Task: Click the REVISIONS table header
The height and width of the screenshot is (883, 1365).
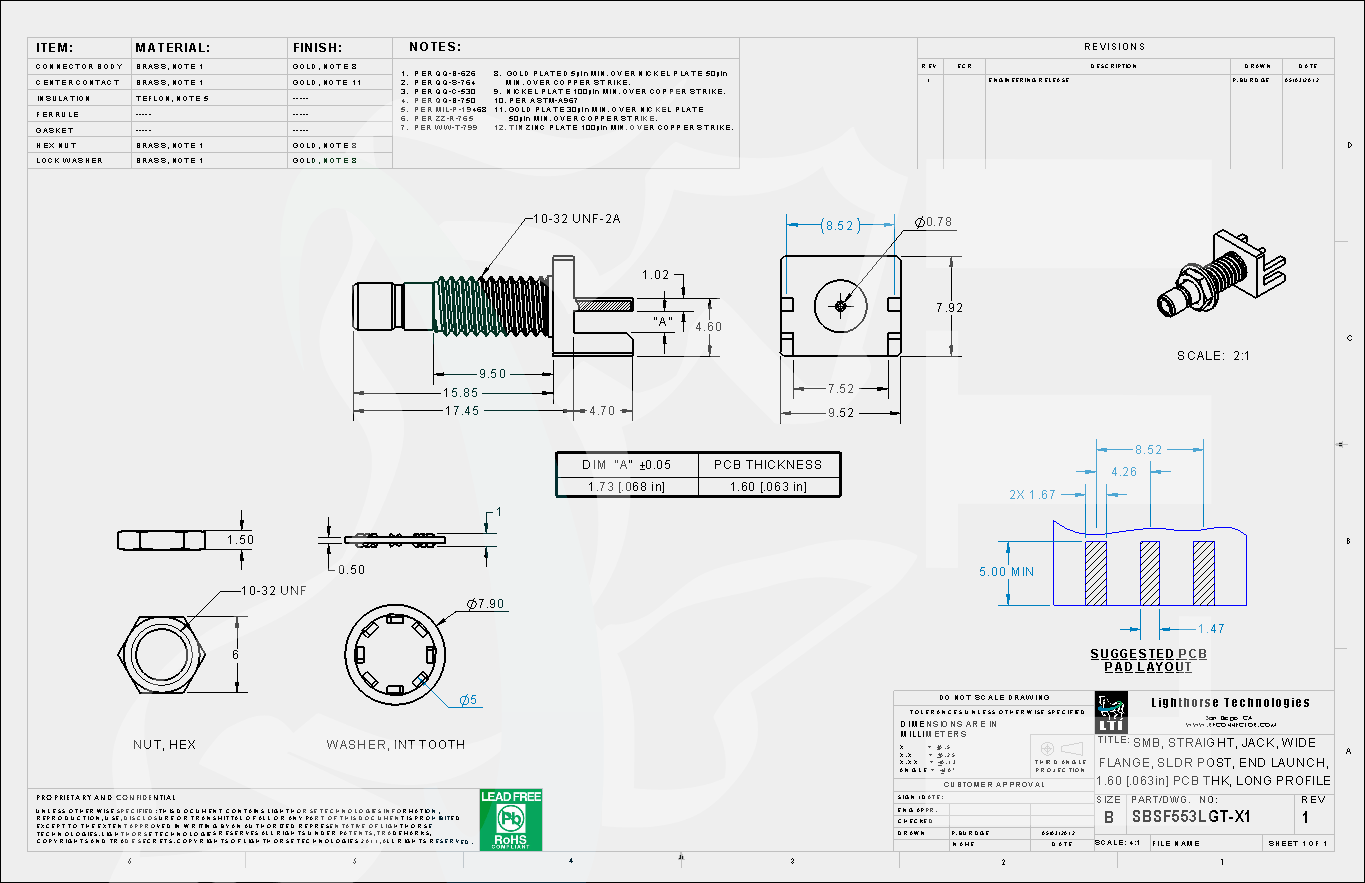Action: point(1114,47)
